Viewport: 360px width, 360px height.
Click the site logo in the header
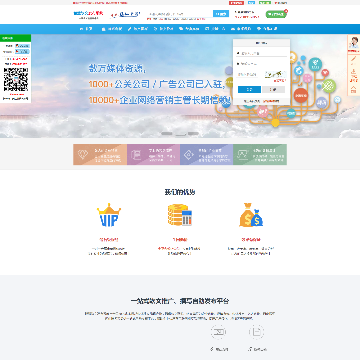point(88,15)
